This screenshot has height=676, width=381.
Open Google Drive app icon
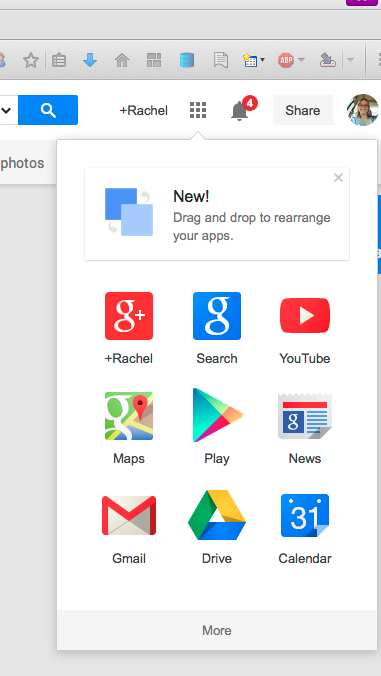click(217, 515)
